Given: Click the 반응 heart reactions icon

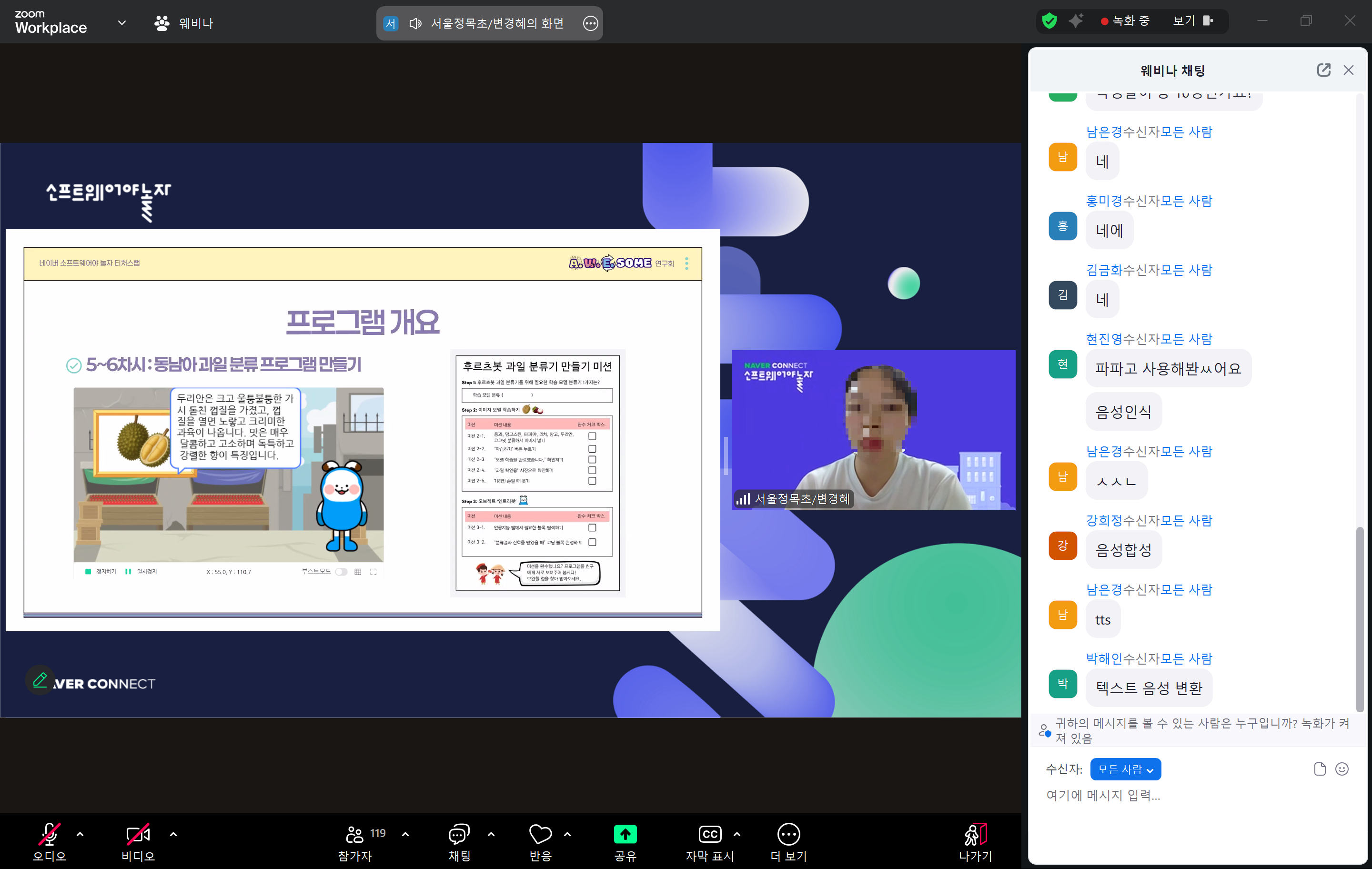Looking at the screenshot, I should coord(540,835).
